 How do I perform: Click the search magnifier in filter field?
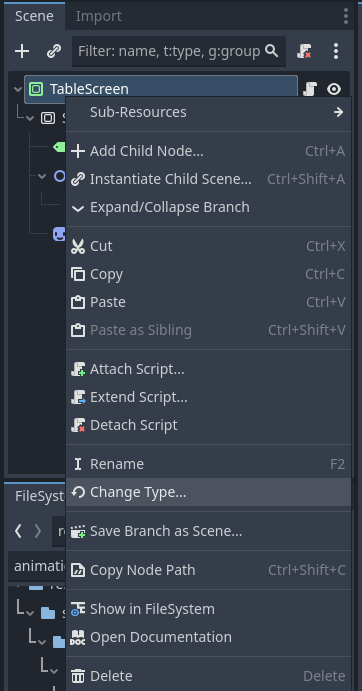tap(272, 51)
